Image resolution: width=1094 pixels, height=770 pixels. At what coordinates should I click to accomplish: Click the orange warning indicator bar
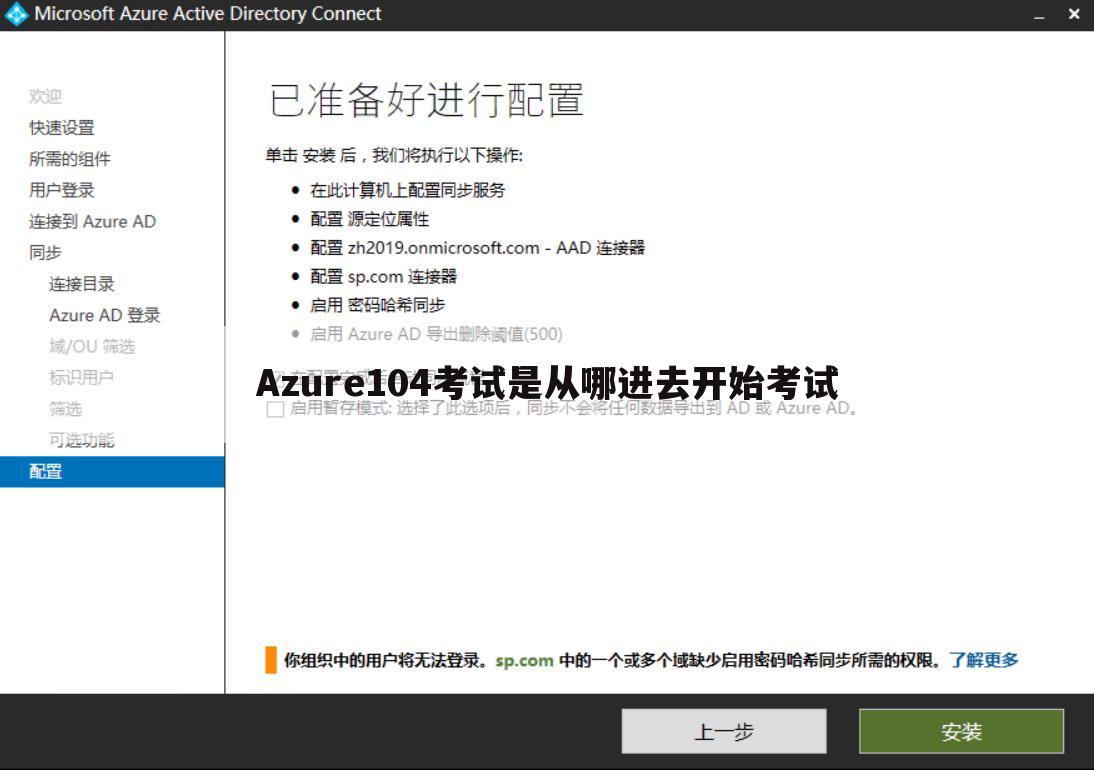pos(271,660)
